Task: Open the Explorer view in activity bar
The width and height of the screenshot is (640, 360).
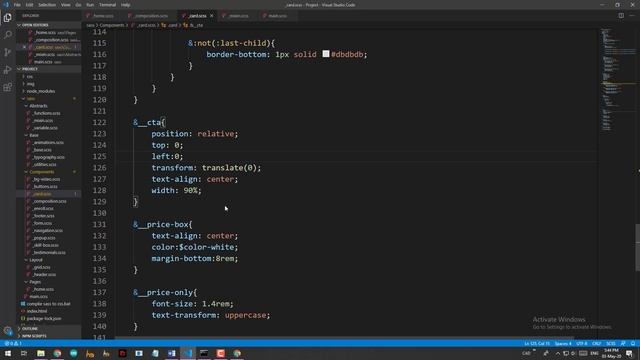Action: coord(7,18)
